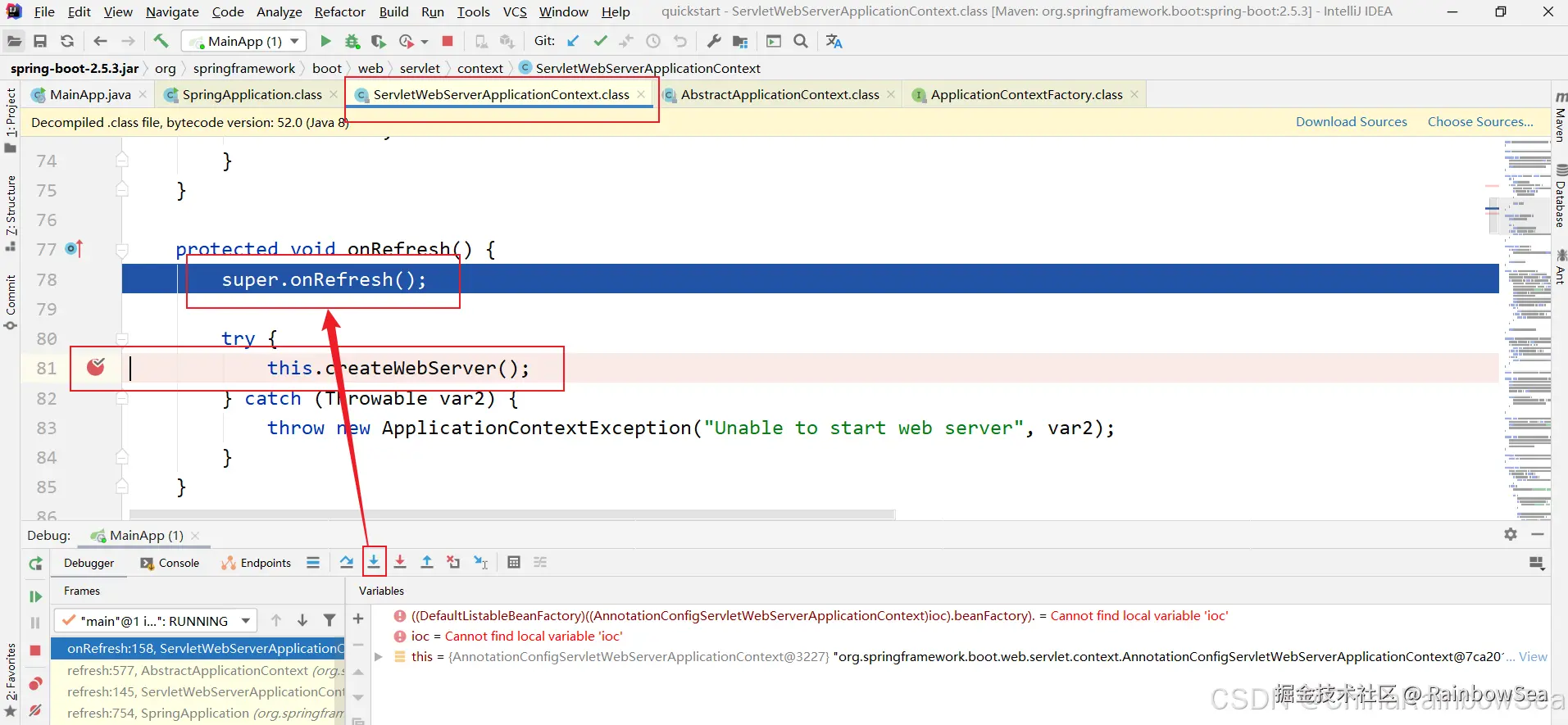Switch to the AbstractApplicationContext.class tab

(x=779, y=94)
